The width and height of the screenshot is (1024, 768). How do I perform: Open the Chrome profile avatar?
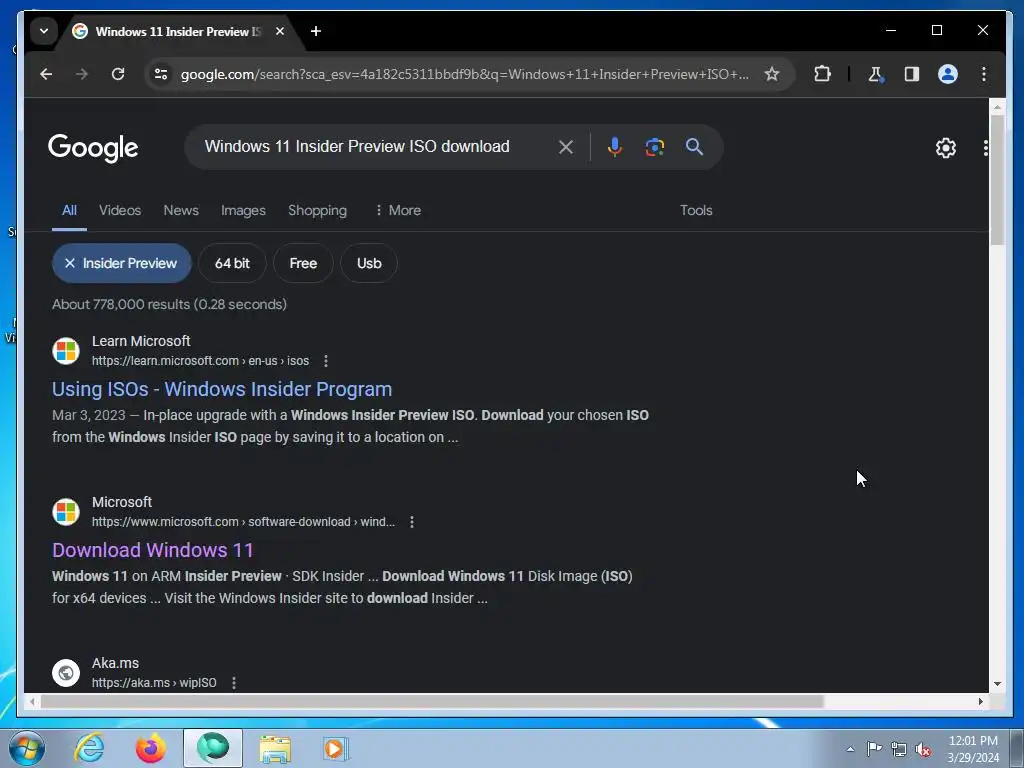pos(948,74)
